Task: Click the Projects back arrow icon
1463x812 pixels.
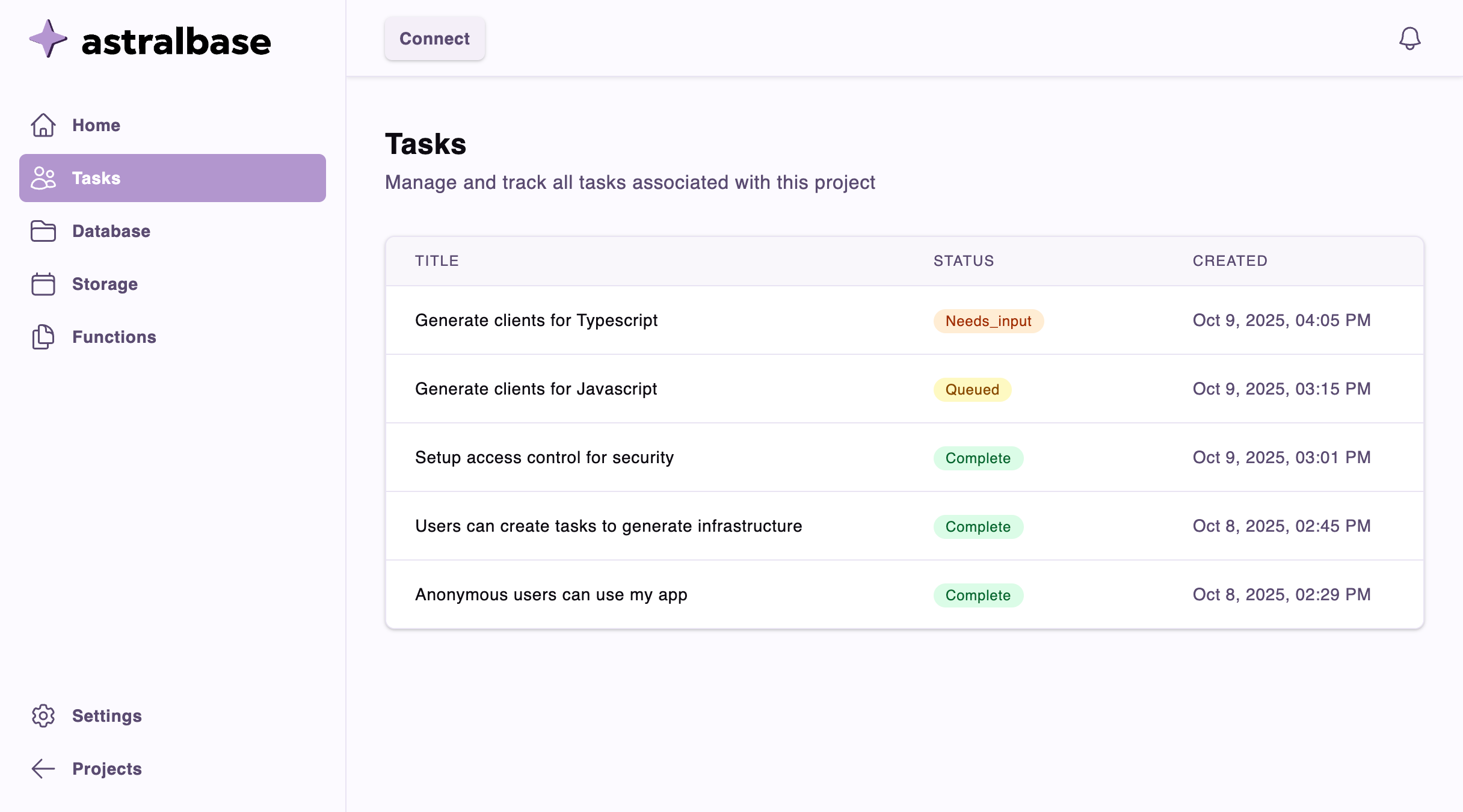Action: click(43, 768)
